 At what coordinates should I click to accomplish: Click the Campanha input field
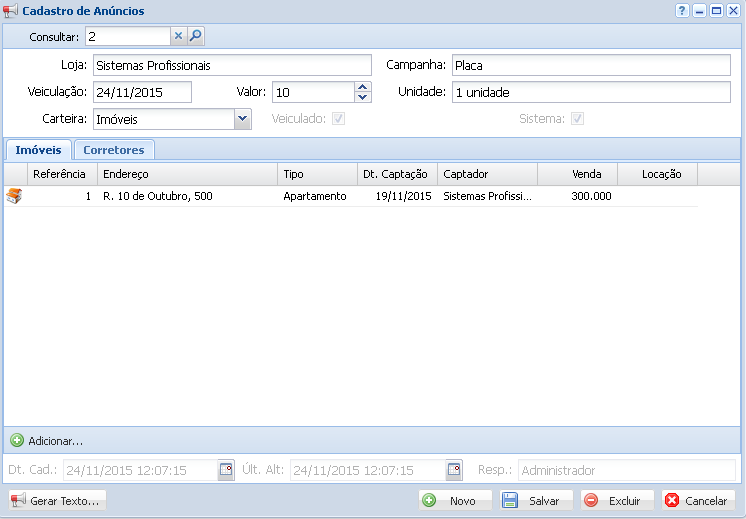(590, 65)
